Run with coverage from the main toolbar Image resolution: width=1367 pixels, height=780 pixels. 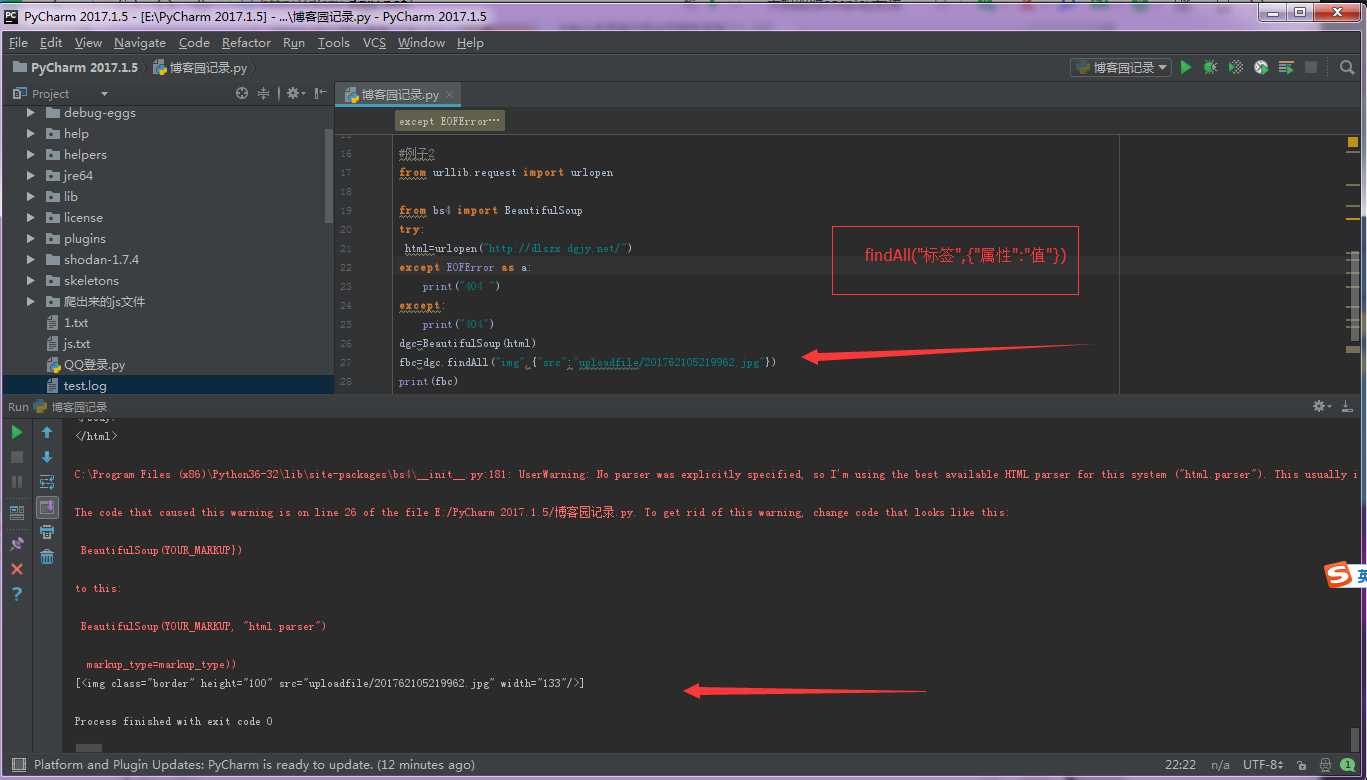tap(1236, 67)
